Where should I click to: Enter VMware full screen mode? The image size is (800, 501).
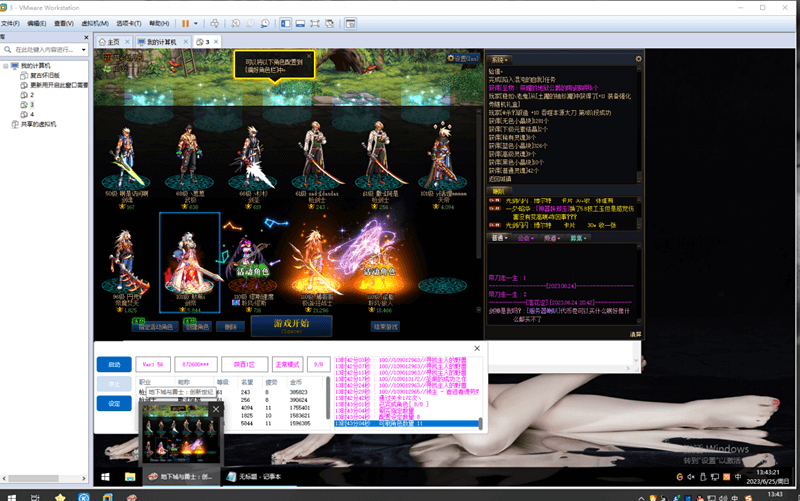315,23
